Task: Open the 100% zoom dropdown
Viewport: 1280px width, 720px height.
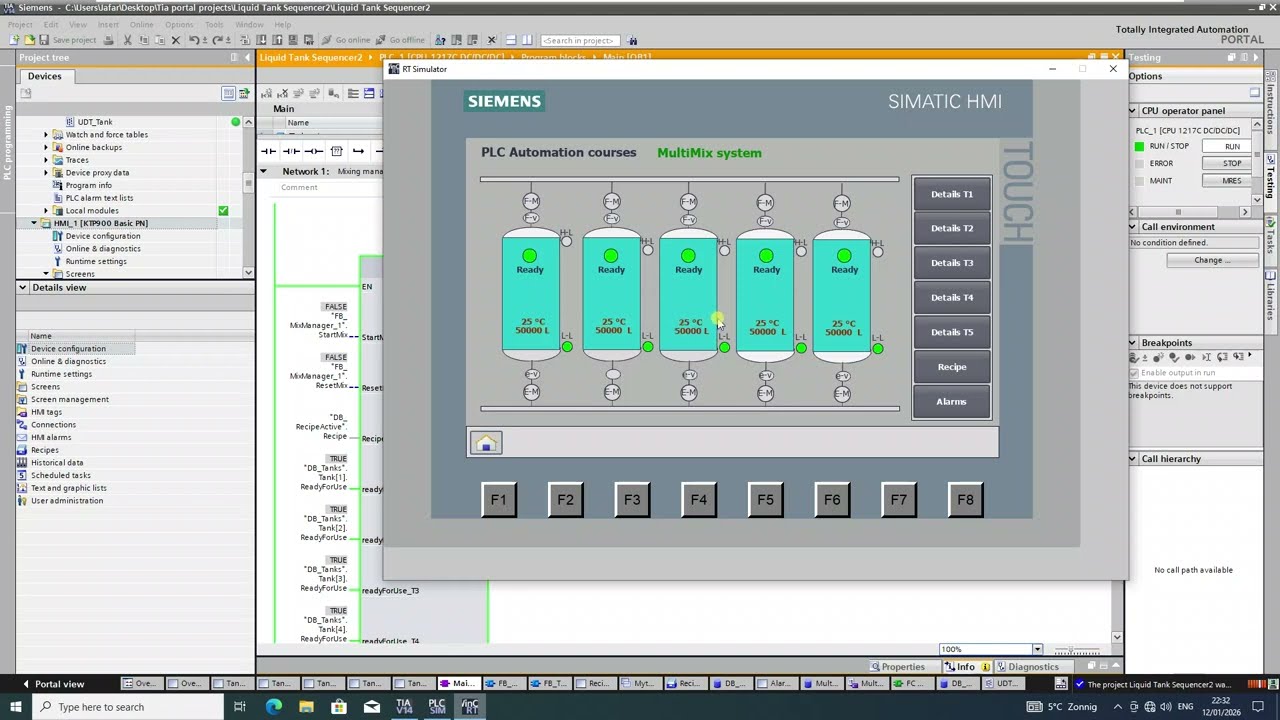Action: [x=1037, y=649]
